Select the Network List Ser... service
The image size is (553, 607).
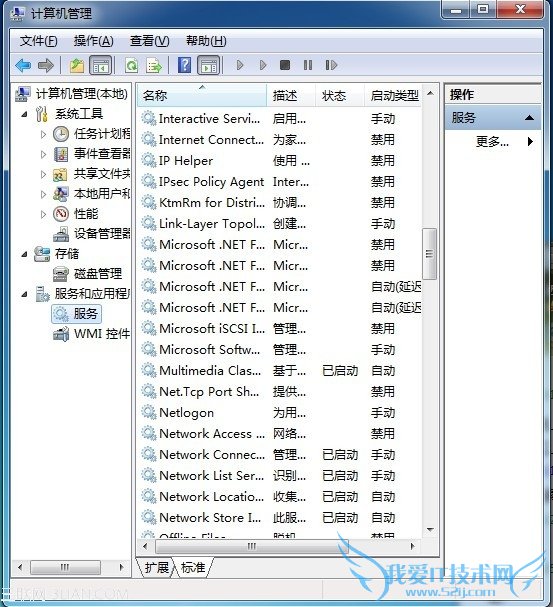point(280,475)
